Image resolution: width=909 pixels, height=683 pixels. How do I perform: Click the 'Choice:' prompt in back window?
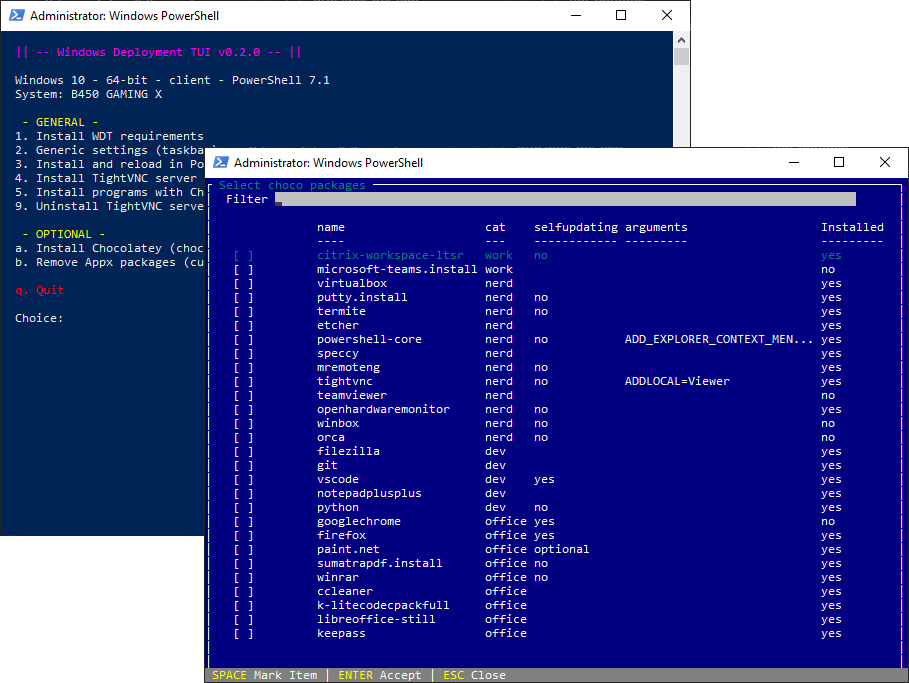(39, 318)
